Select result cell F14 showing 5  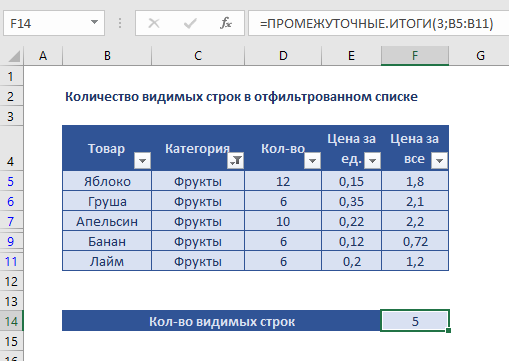(x=415, y=321)
